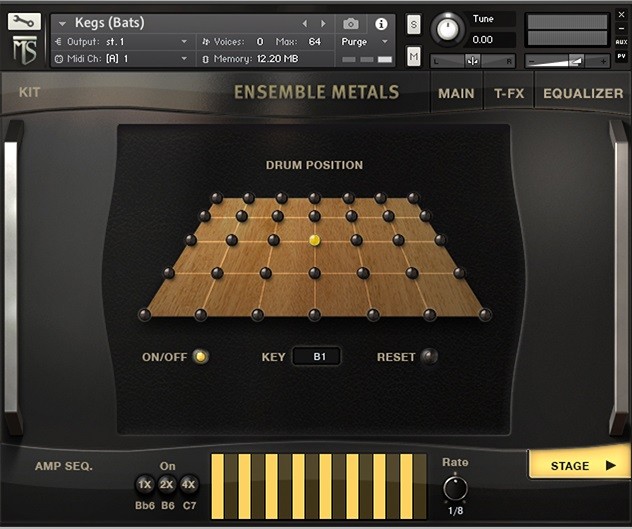
Task: Select node directly above yellow node
Action: point(314,216)
